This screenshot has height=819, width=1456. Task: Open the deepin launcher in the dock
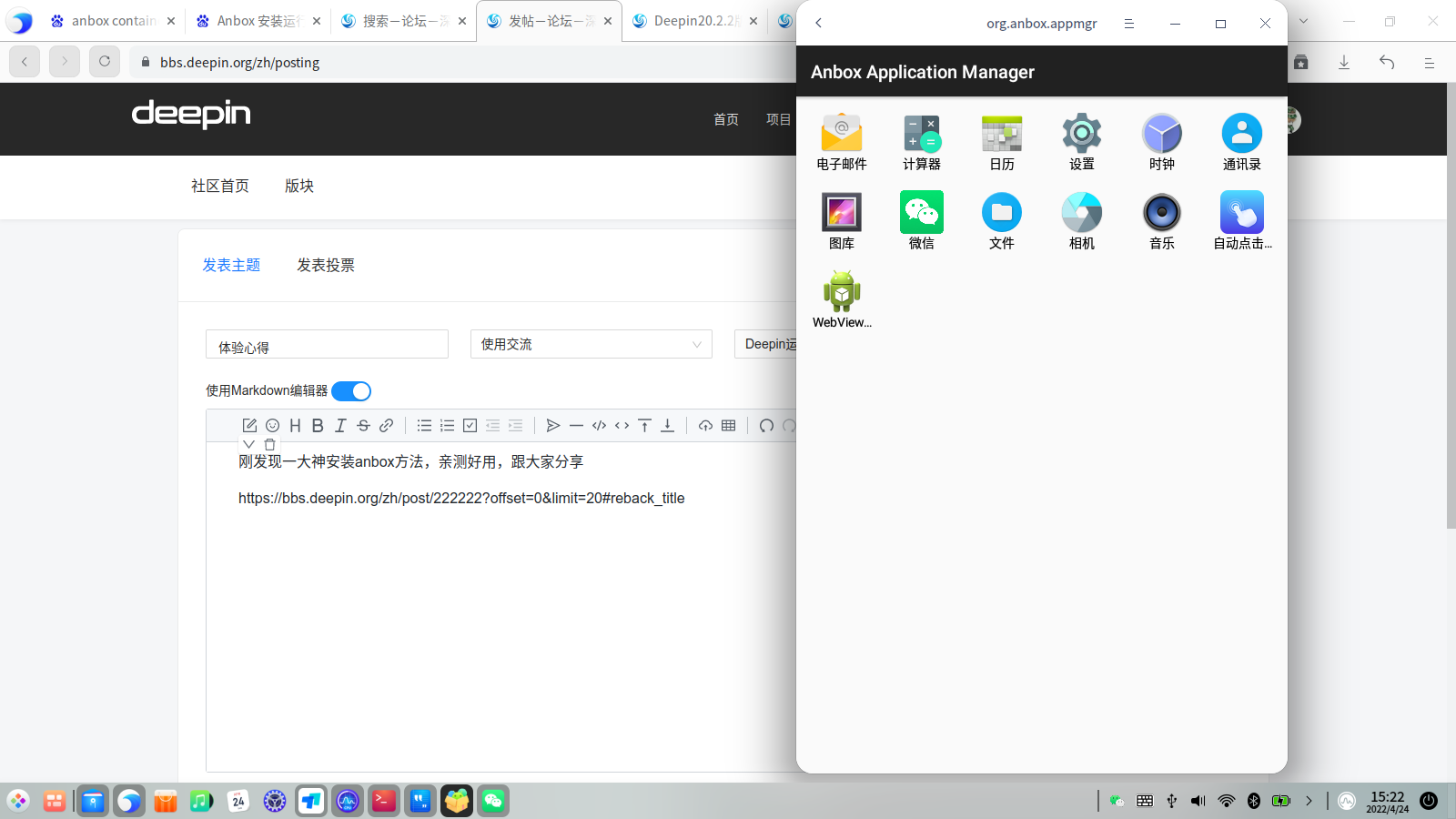tap(18, 801)
